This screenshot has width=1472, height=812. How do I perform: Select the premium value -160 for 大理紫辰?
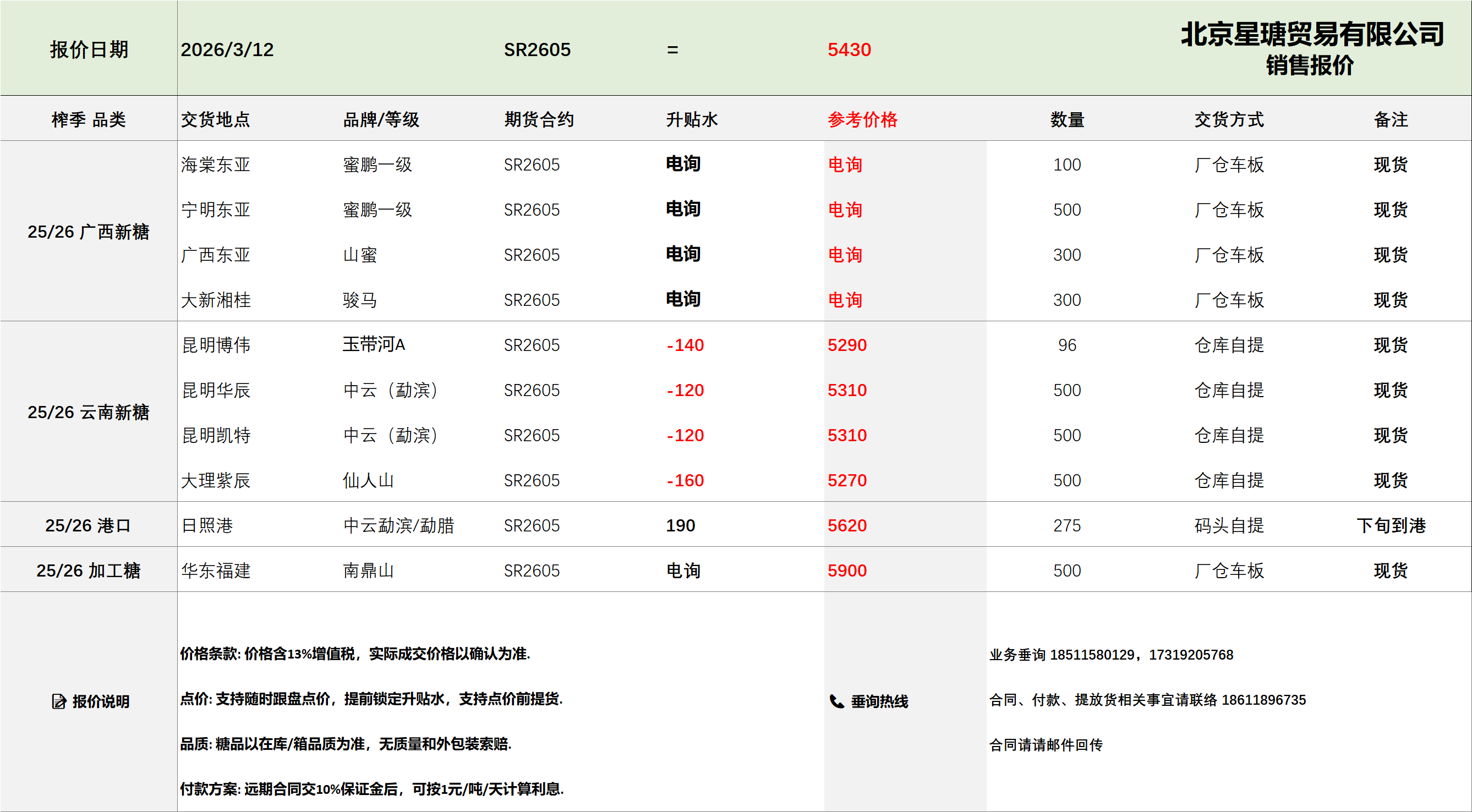click(685, 481)
